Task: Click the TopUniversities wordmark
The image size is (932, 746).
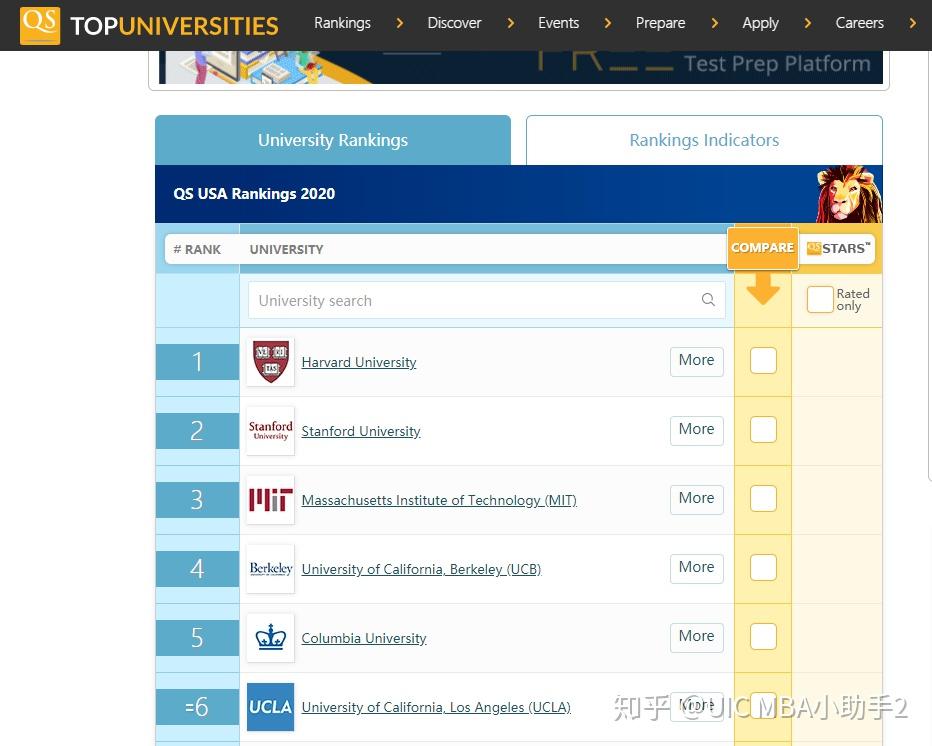Action: pyautogui.click(x=174, y=26)
